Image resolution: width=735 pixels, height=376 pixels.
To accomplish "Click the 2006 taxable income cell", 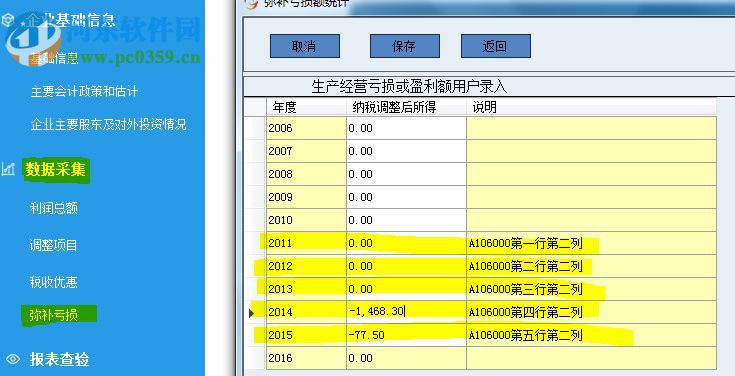I will [406, 128].
